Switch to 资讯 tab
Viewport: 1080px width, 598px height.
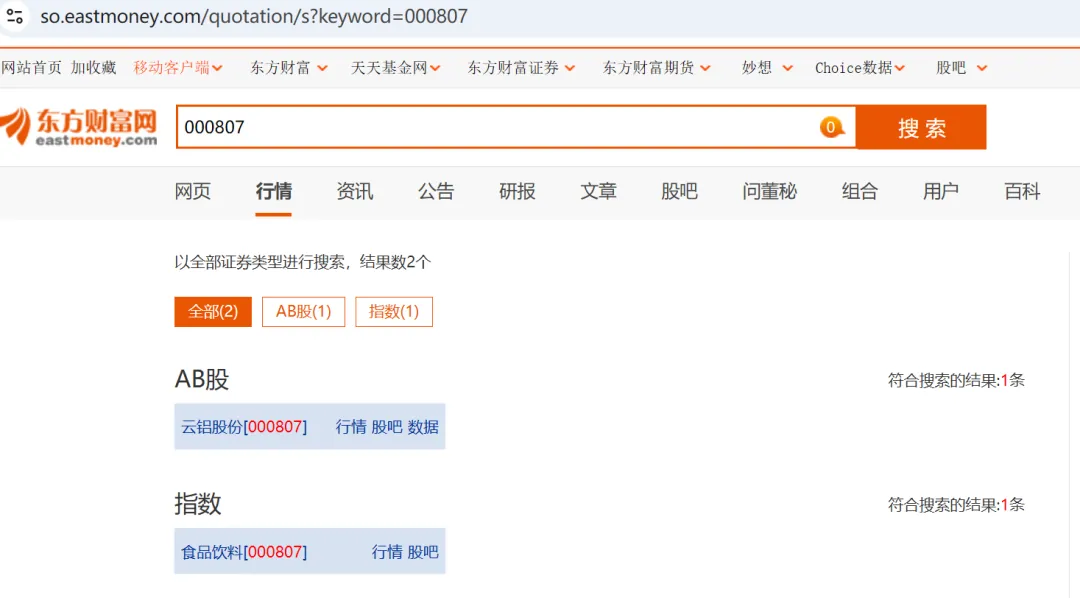pyautogui.click(x=355, y=192)
